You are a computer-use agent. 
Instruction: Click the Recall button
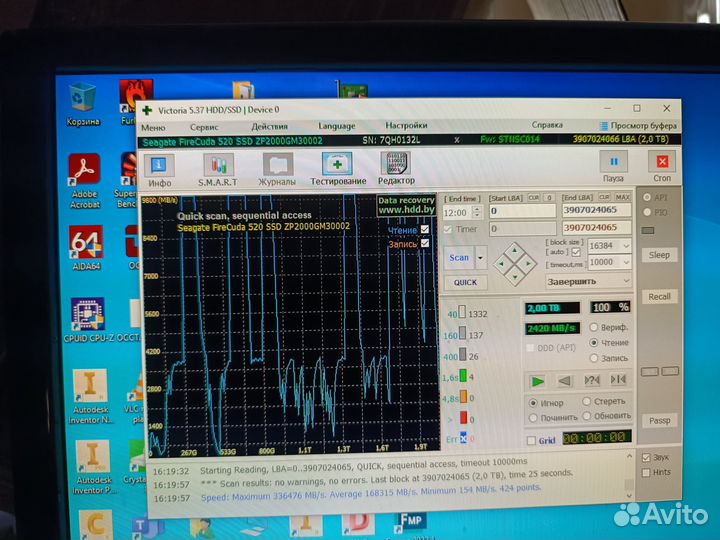tap(659, 297)
